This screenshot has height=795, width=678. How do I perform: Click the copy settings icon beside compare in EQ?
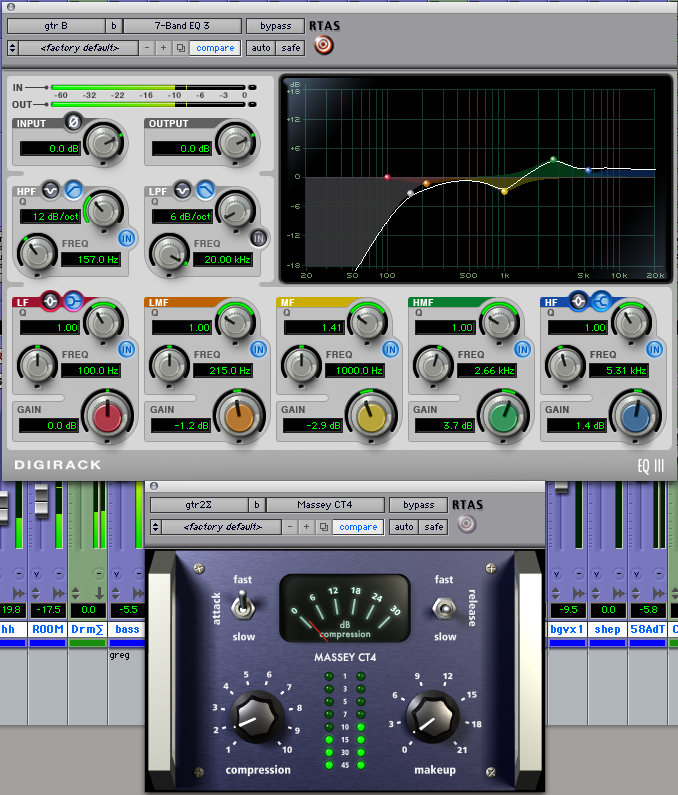[x=181, y=48]
